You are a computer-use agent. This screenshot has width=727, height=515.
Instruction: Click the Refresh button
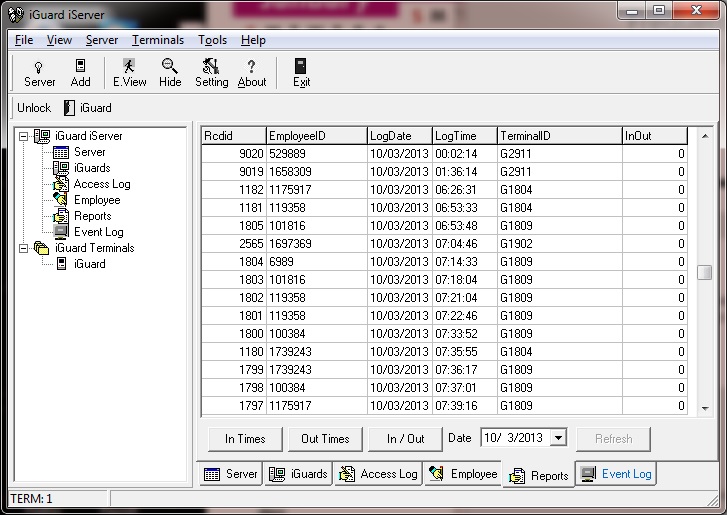coord(613,439)
